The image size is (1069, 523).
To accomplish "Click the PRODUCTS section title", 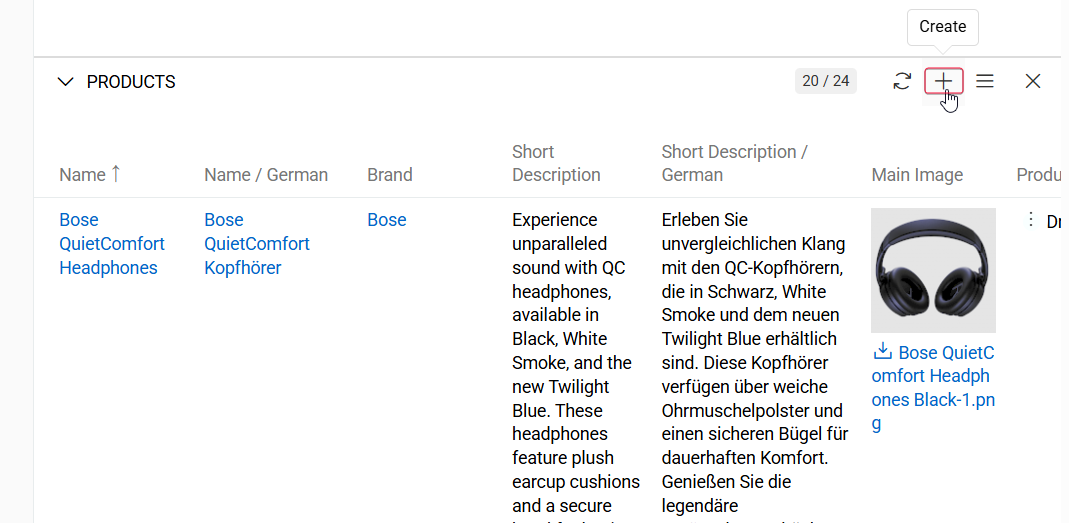I will 131,82.
